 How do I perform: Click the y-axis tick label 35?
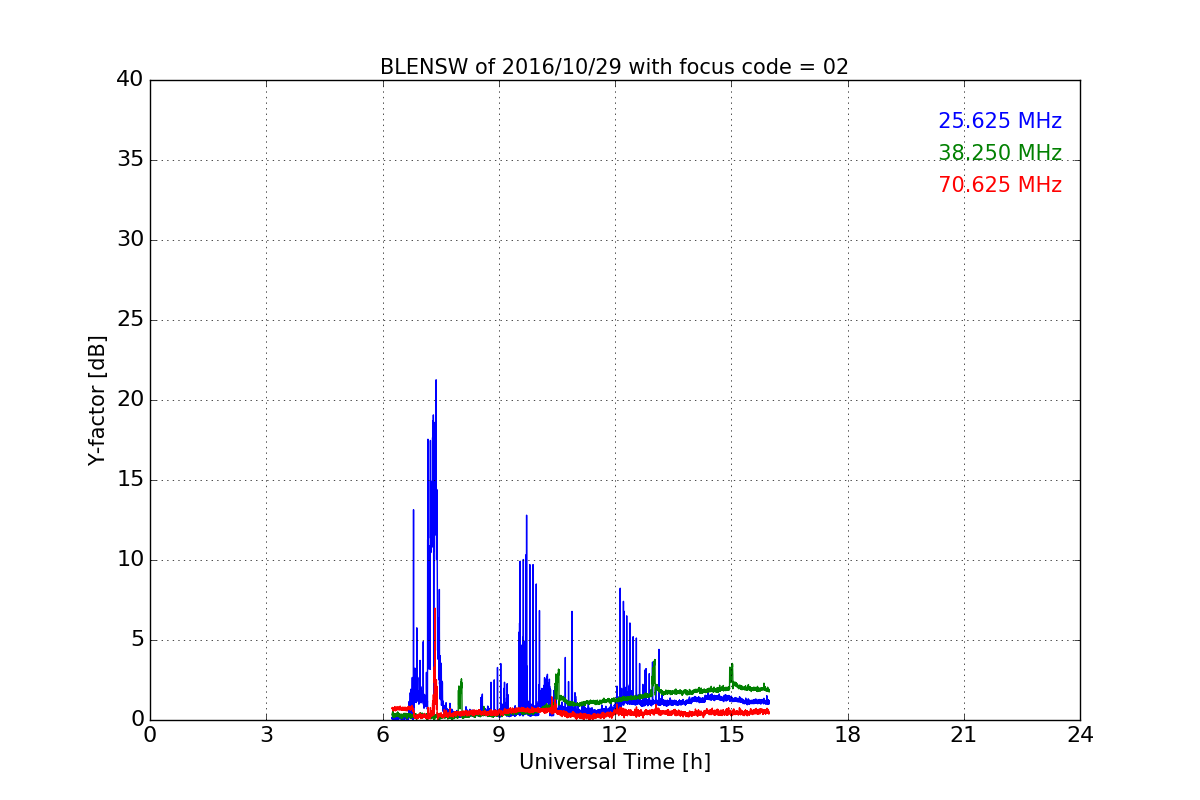click(x=129, y=159)
